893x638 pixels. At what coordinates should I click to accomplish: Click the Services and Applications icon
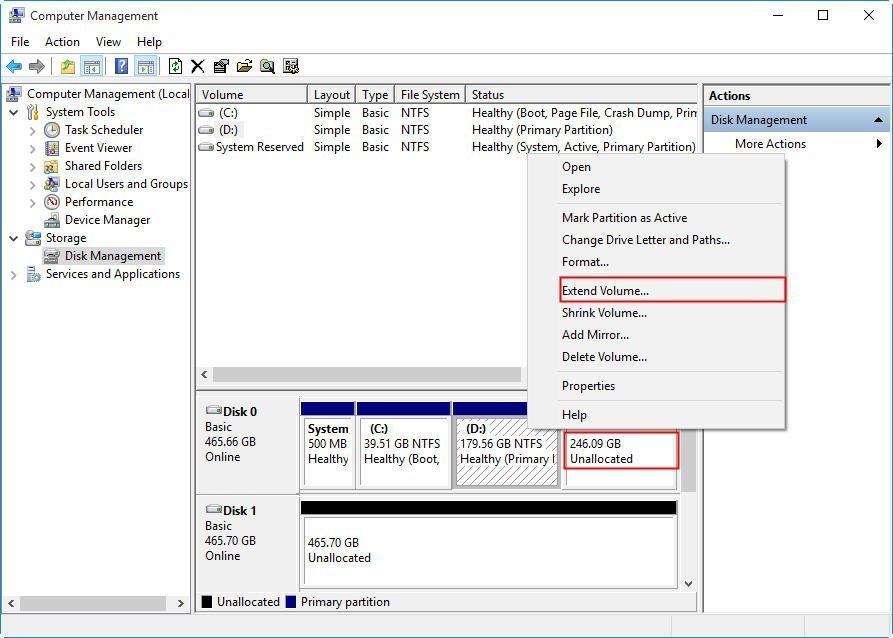pos(33,275)
